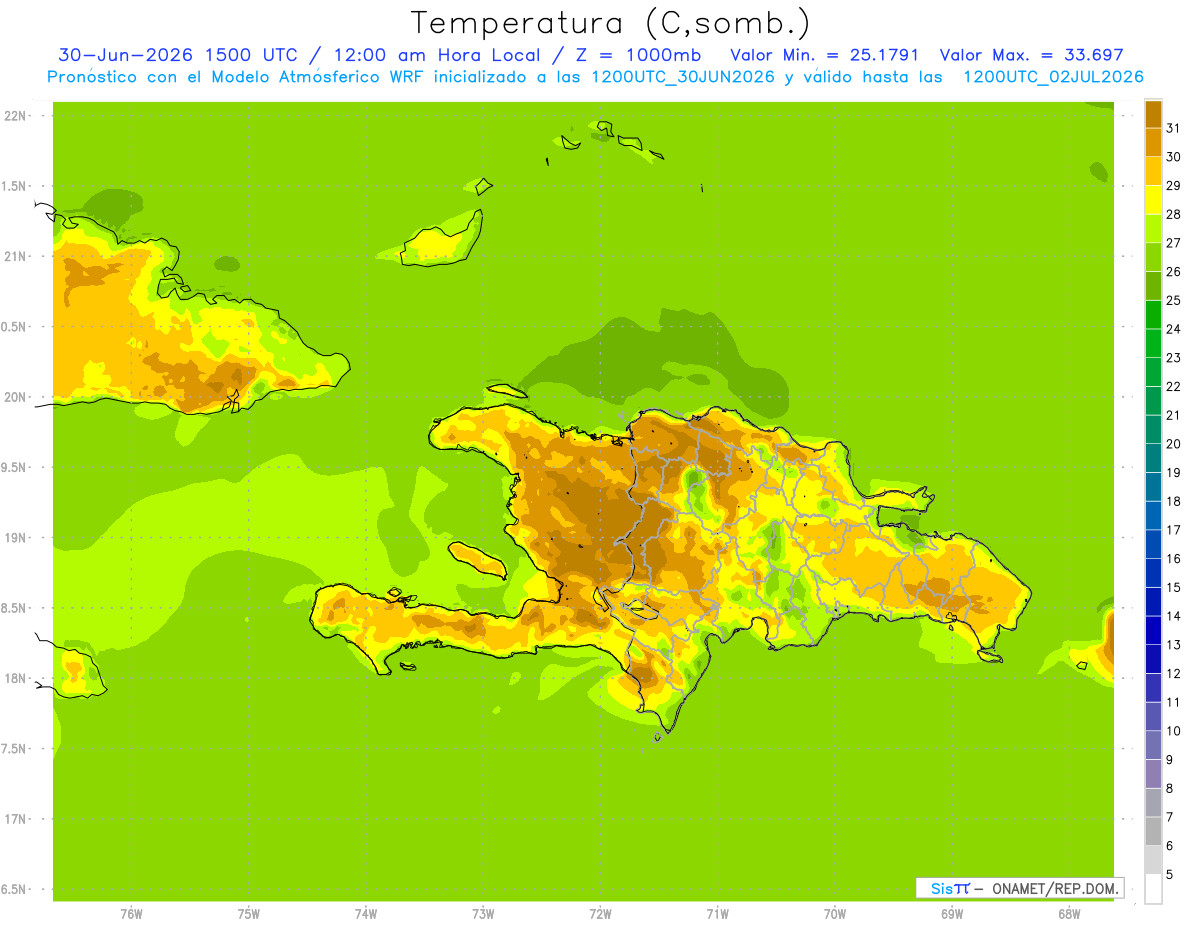Viewport: 1200px width, 927px height.
Task: Click the latitude axis label '18N'
Action: pyautogui.click(x=14, y=678)
